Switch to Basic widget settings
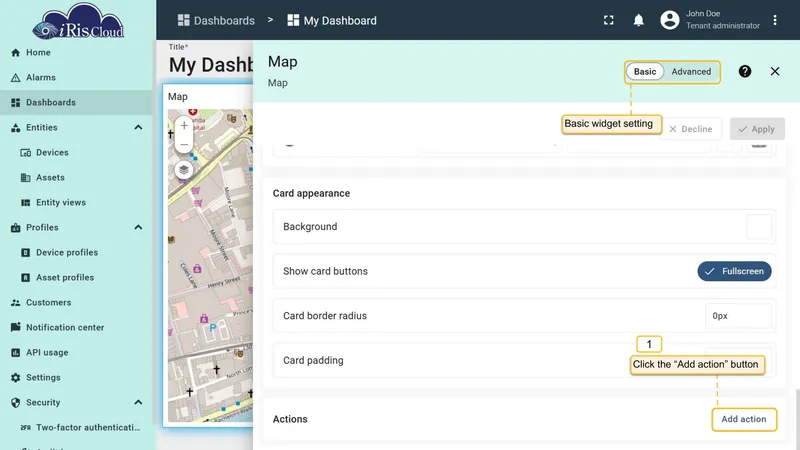Screen dimensions: 800x450 [x=645, y=71]
